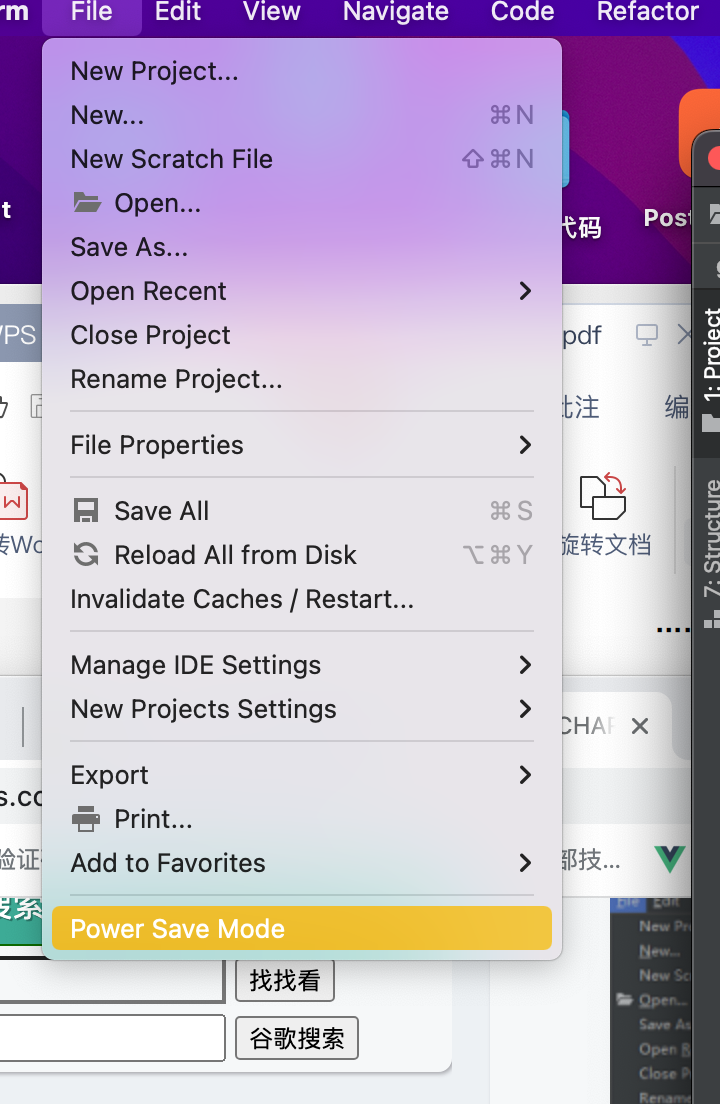Select Invalidate Caches / Restart...
This screenshot has height=1104, width=720.
coord(242,599)
